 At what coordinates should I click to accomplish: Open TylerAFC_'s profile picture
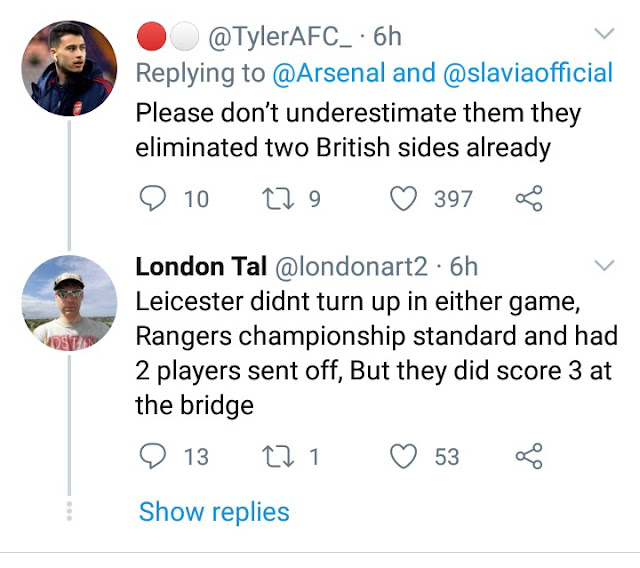69,69
